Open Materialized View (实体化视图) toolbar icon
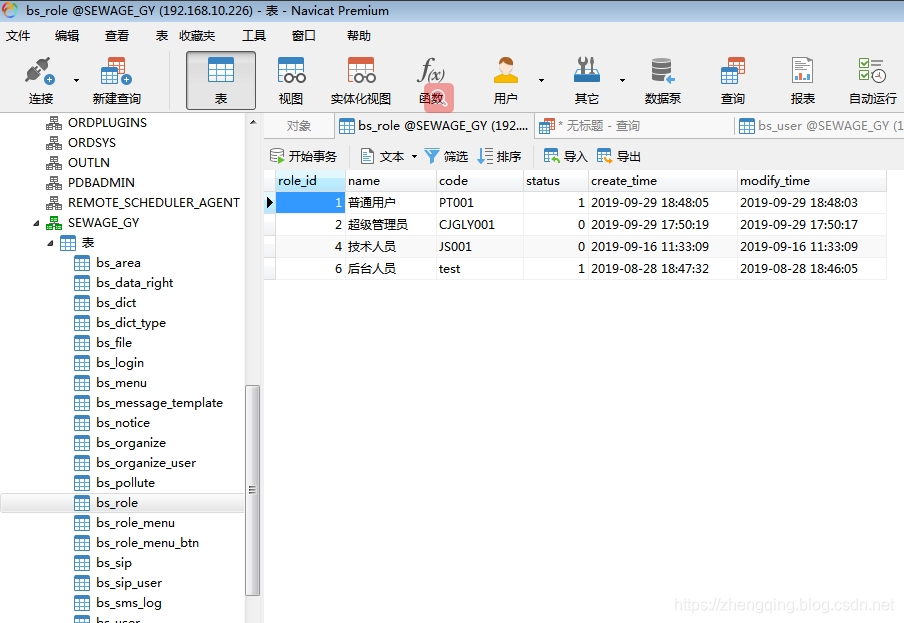Screen dimensions: 904x623 pyautogui.click(x=361, y=70)
